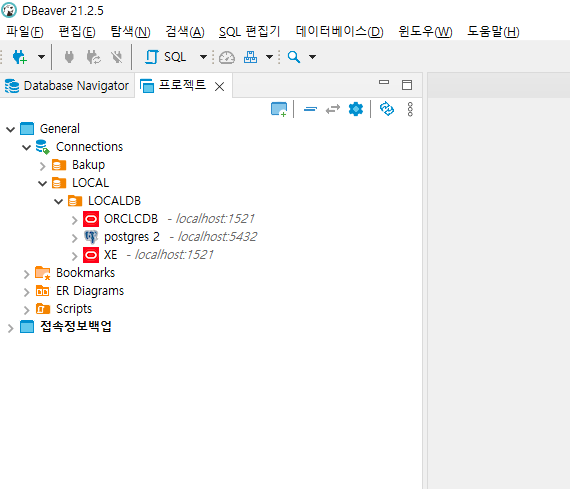The width and height of the screenshot is (570, 489).
Task: Click the ER Diagrams folder icon
Action: point(43,290)
